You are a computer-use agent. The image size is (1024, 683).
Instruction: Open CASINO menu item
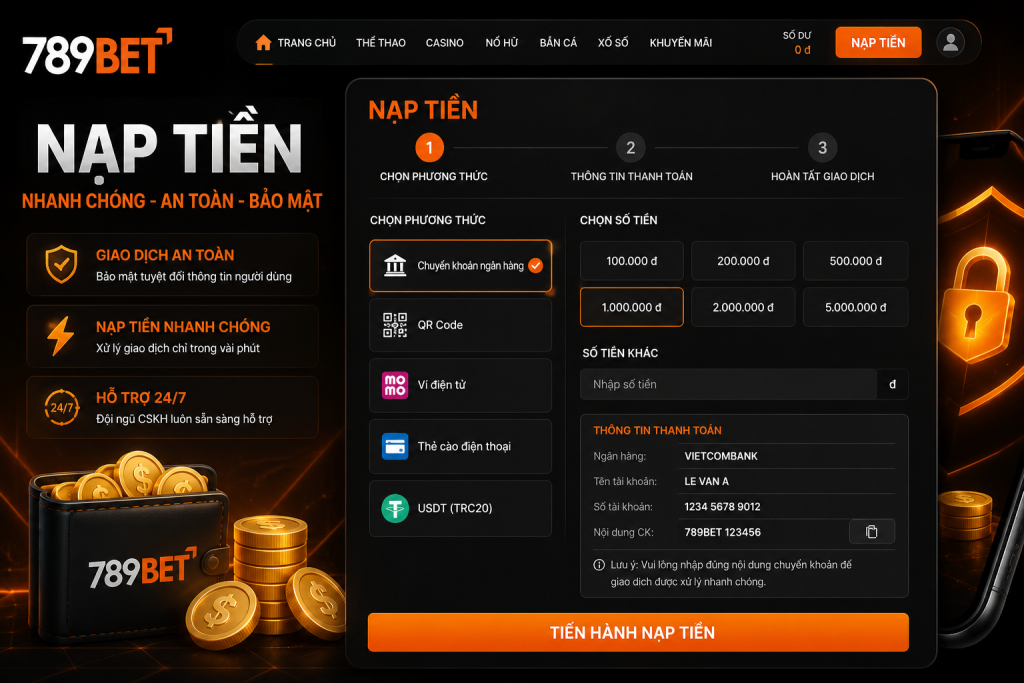tap(445, 43)
